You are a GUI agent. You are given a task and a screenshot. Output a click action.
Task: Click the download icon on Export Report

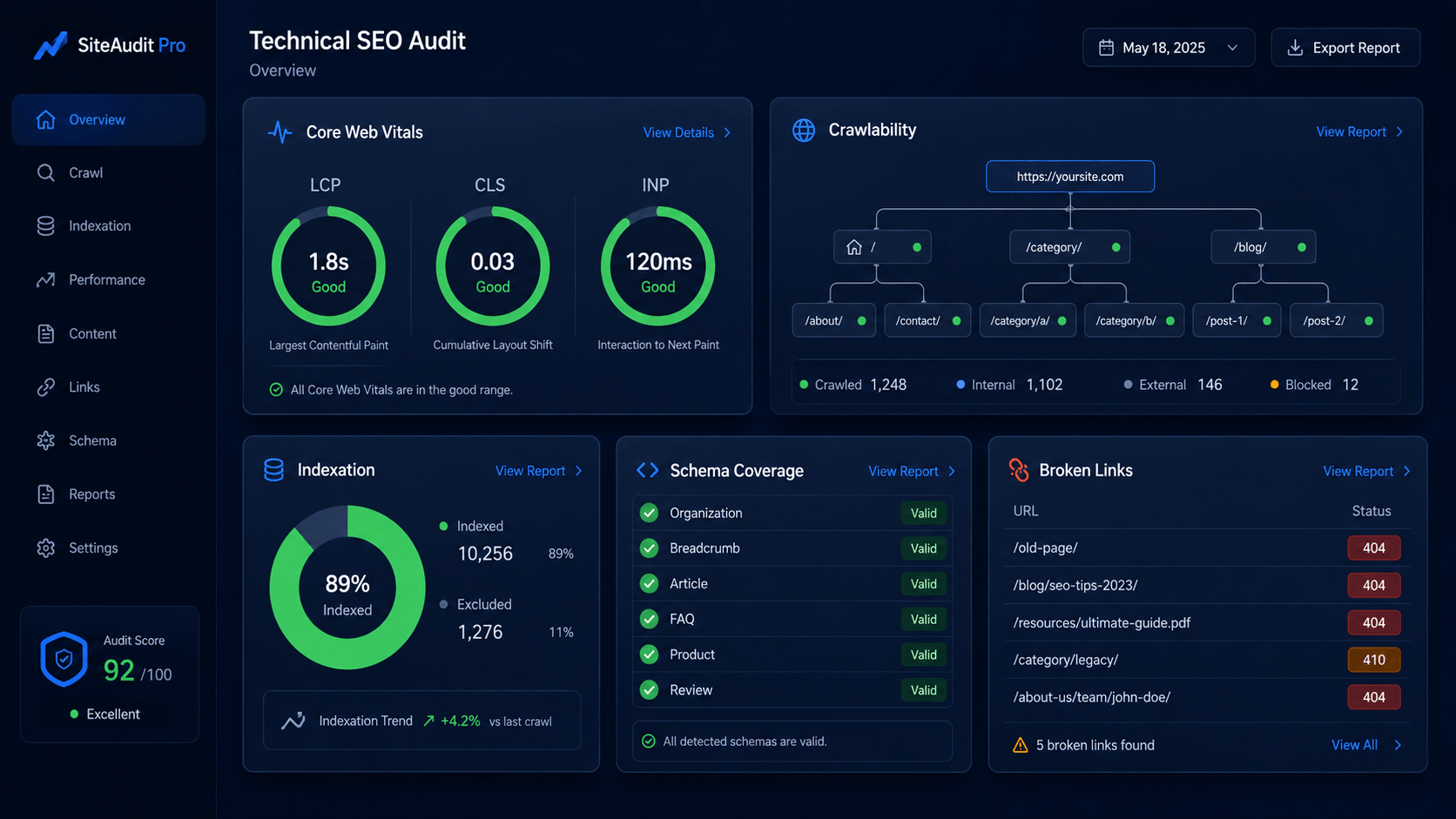pyautogui.click(x=1295, y=48)
